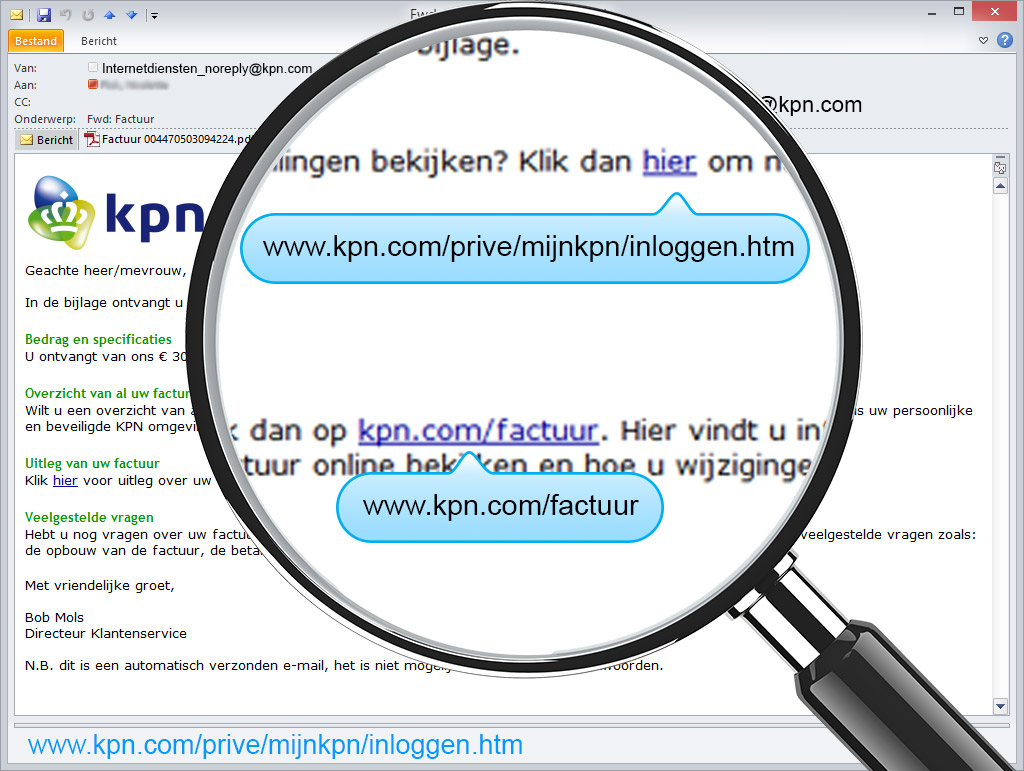The width and height of the screenshot is (1024, 771).
Task: Select the Bericht view tab above message body
Action: tap(46, 140)
